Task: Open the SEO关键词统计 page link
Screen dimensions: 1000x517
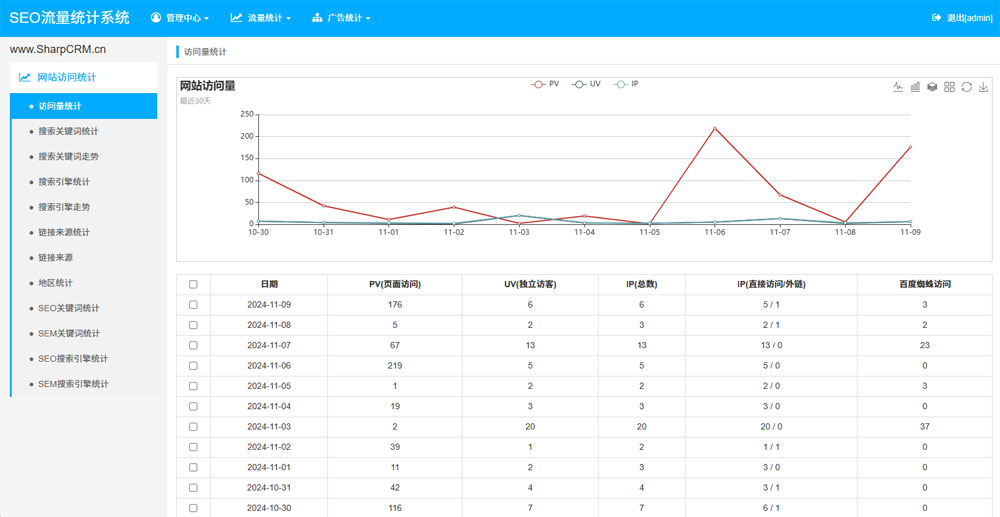Action: [69, 308]
